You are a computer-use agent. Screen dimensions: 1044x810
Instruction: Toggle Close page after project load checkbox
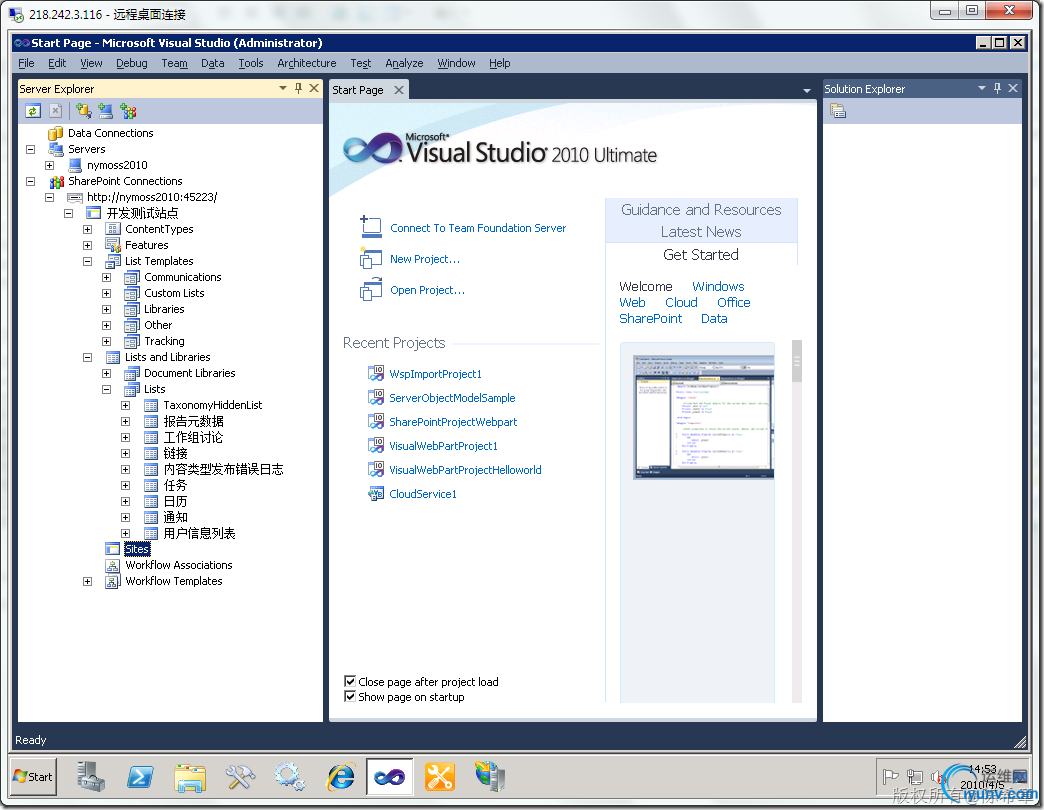[350, 681]
